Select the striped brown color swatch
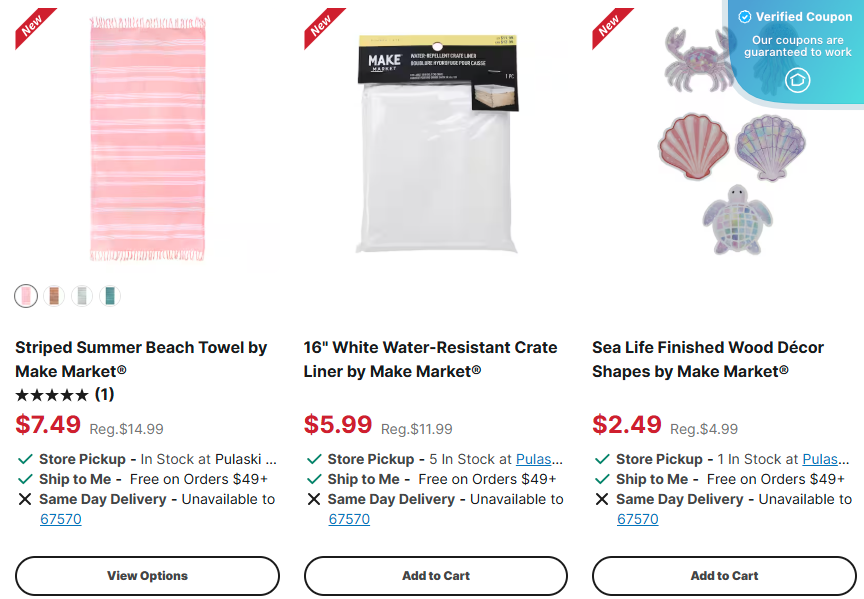This screenshot has width=864, height=599. click(53, 296)
